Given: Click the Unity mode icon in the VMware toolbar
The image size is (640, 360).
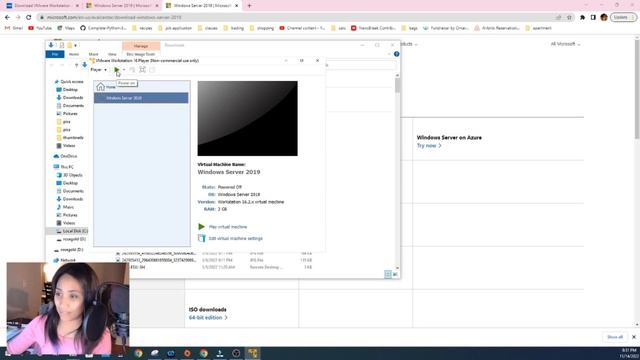Looking at the screenshot, I should point(152,70).
